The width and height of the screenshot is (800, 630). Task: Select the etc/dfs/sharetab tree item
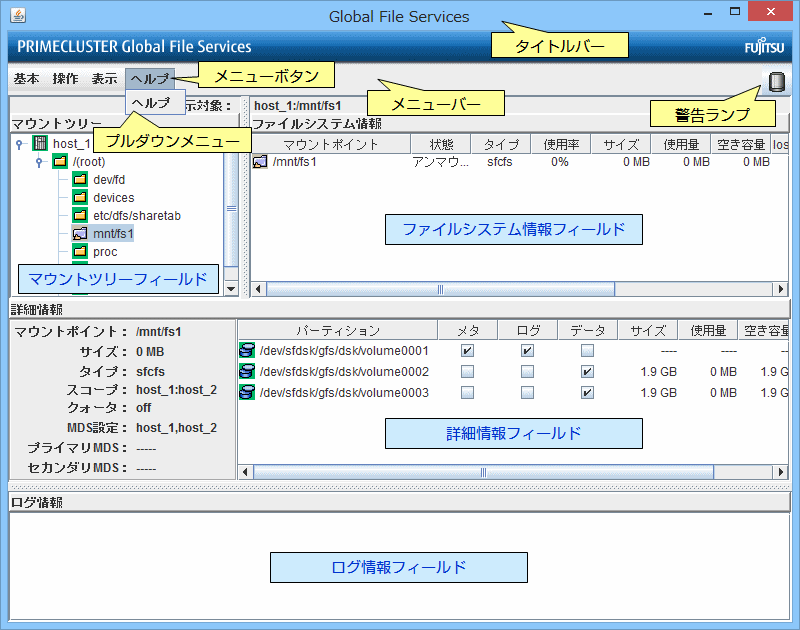(x=137, y=215)
